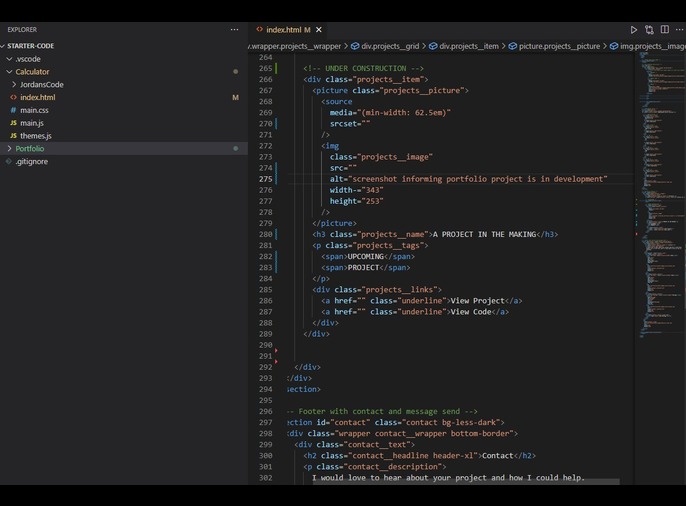Click the EXPLORER panel title
Image resolution: width=686 pixels, height=506 pixels.
point(22,30)
